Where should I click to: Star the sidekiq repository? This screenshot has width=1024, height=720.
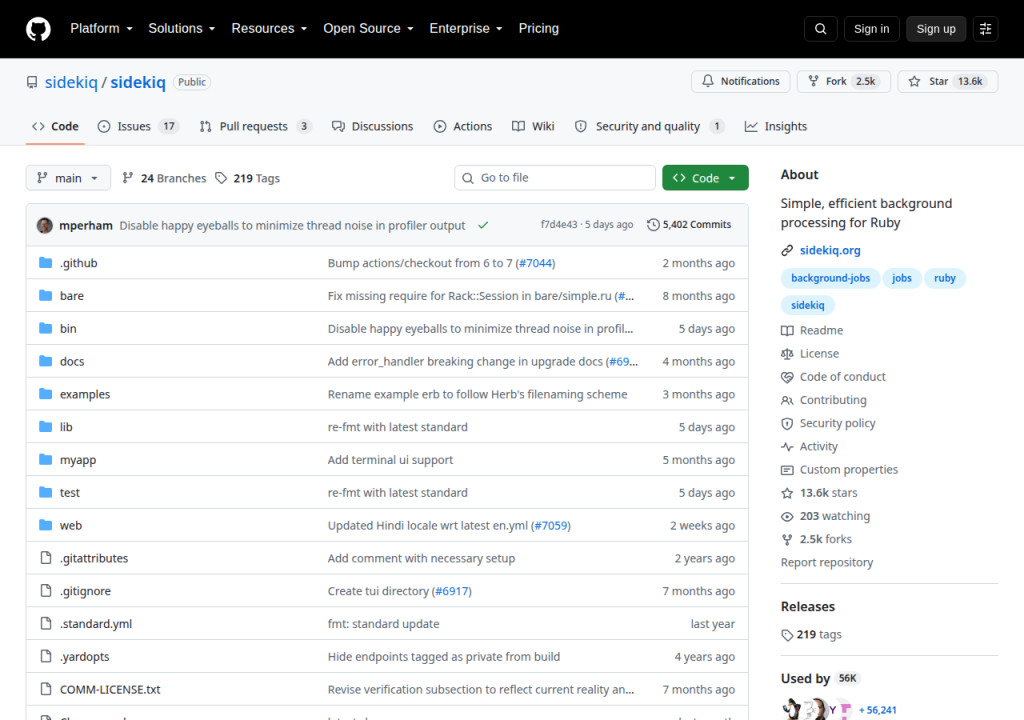[948, 81]
